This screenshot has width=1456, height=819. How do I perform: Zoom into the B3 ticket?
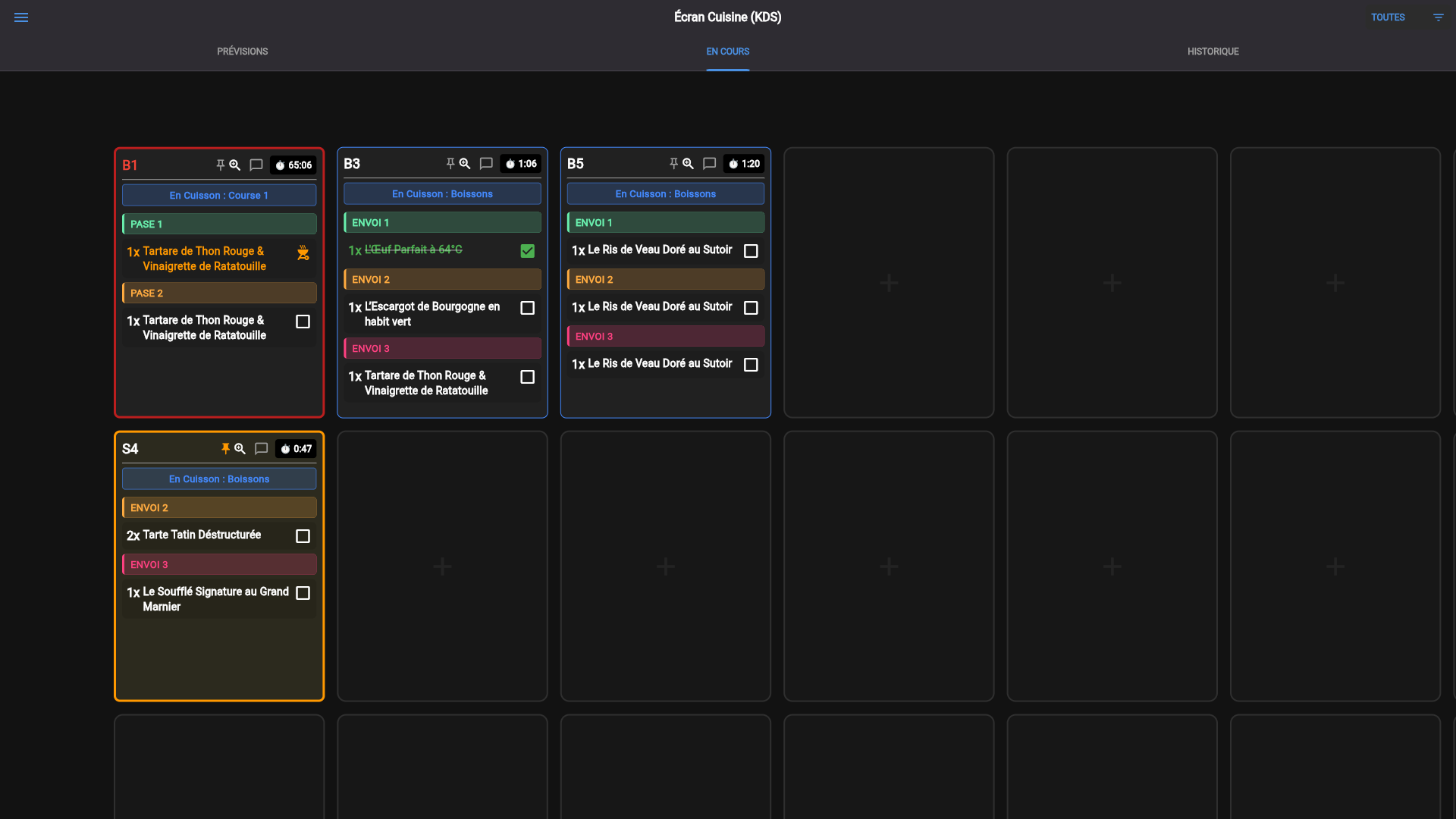click(x=465, y=164)
